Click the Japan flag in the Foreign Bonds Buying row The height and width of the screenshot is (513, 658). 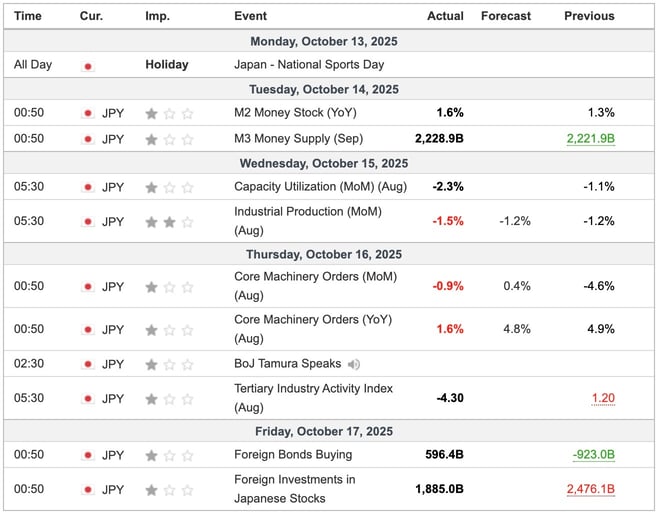point(88,455)
